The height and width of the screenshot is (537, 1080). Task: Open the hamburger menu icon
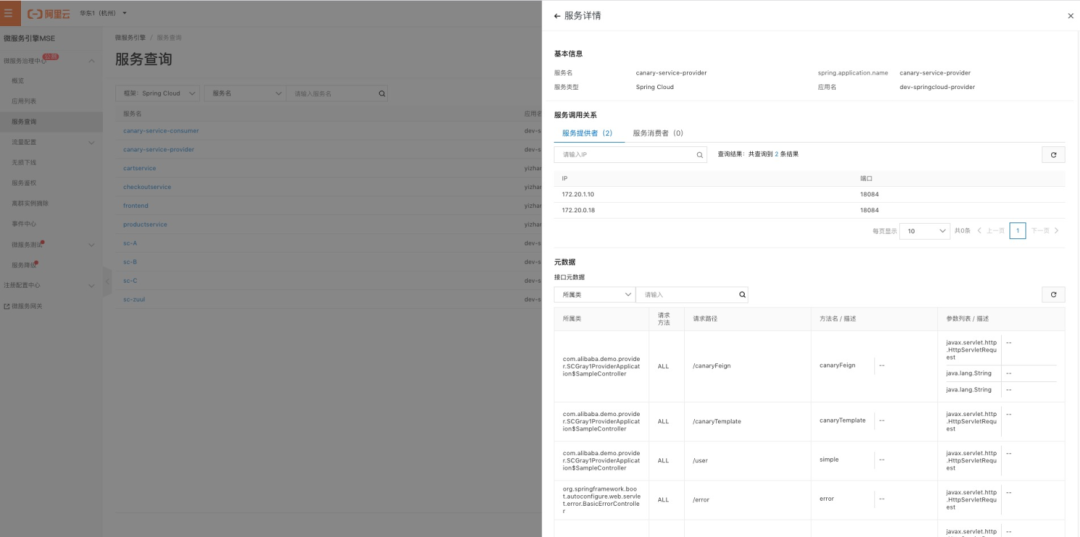(x=8, y=12)
